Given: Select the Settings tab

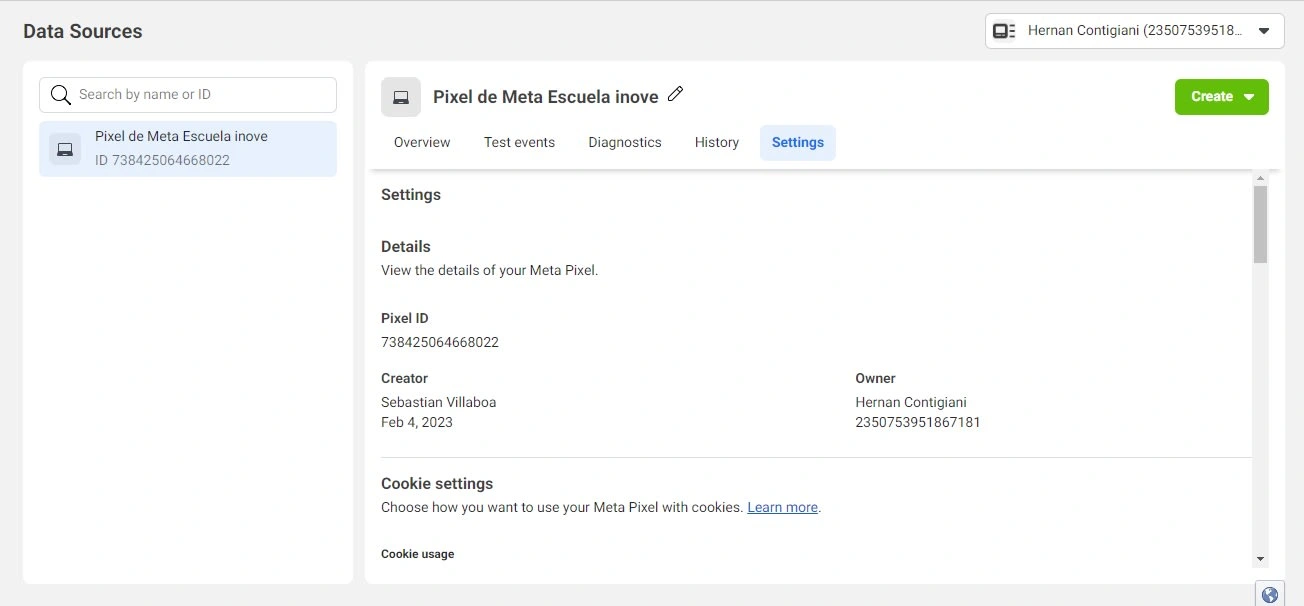Looking at the screenshot, I should pyautogui.click(x=798, y=142).
